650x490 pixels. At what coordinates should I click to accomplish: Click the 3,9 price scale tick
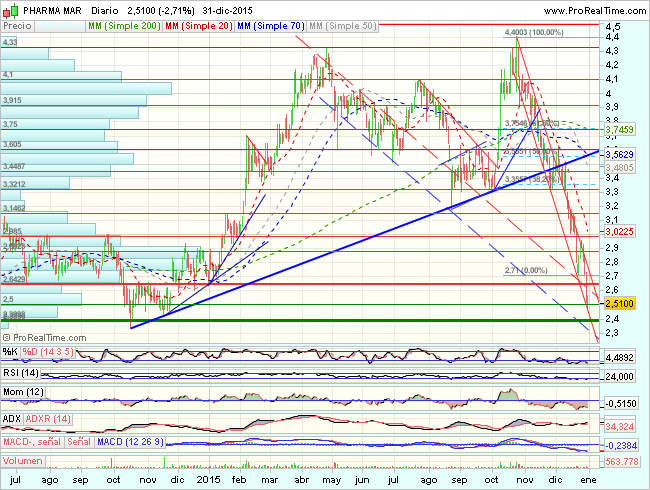pyautogui.click(x=612, y=107)
